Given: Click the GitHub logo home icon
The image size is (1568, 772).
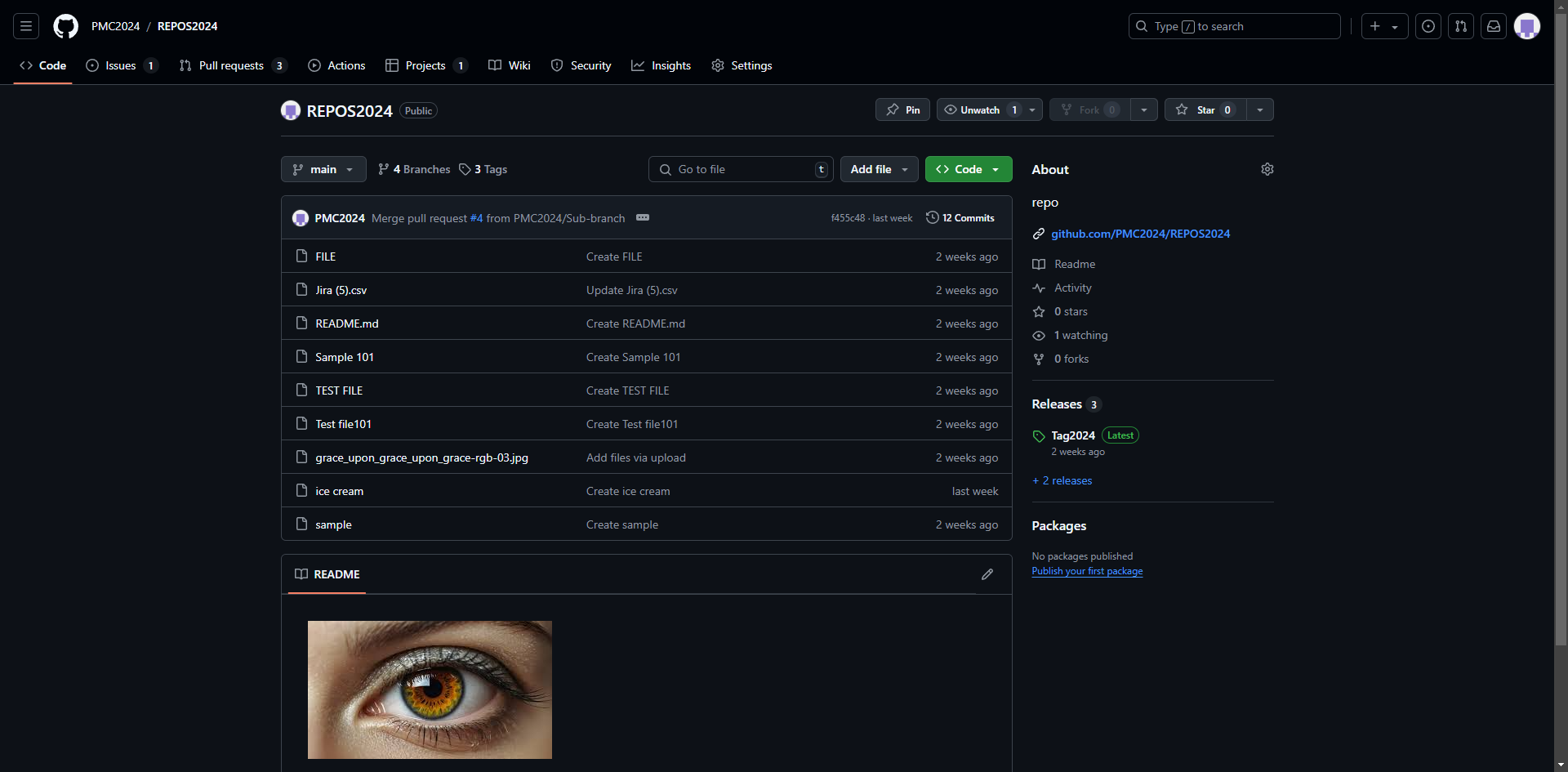Looking at the screenshot, I should pos(65,26).
